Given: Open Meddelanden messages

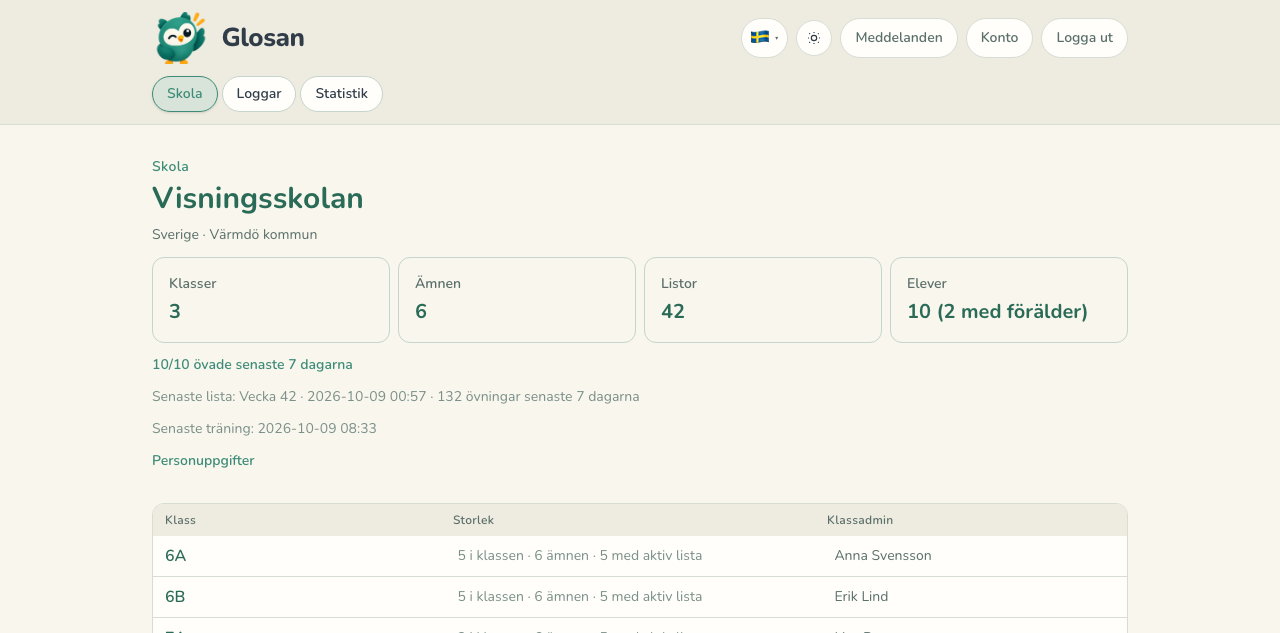Looking at the screenshot, I should [899, 38].
